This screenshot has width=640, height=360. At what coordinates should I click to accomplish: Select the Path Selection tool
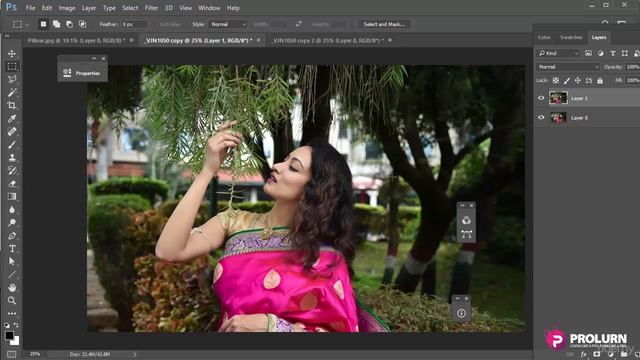click(x=12, y=261)
